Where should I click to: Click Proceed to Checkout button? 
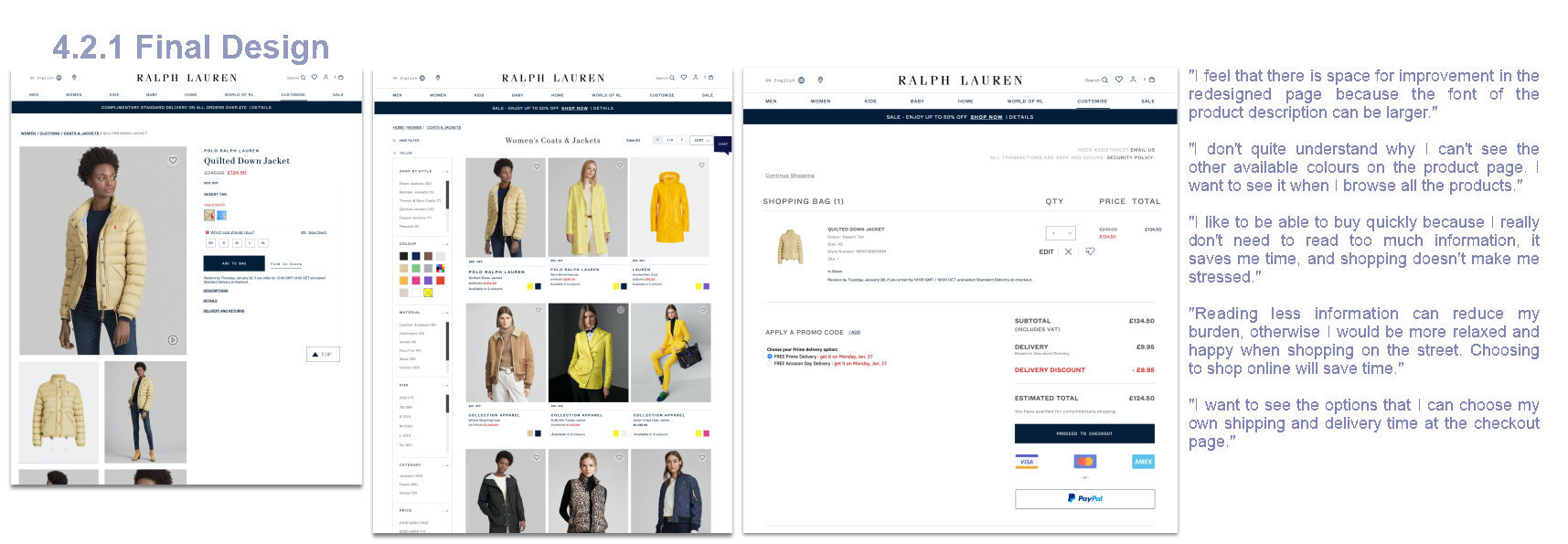1084,433
